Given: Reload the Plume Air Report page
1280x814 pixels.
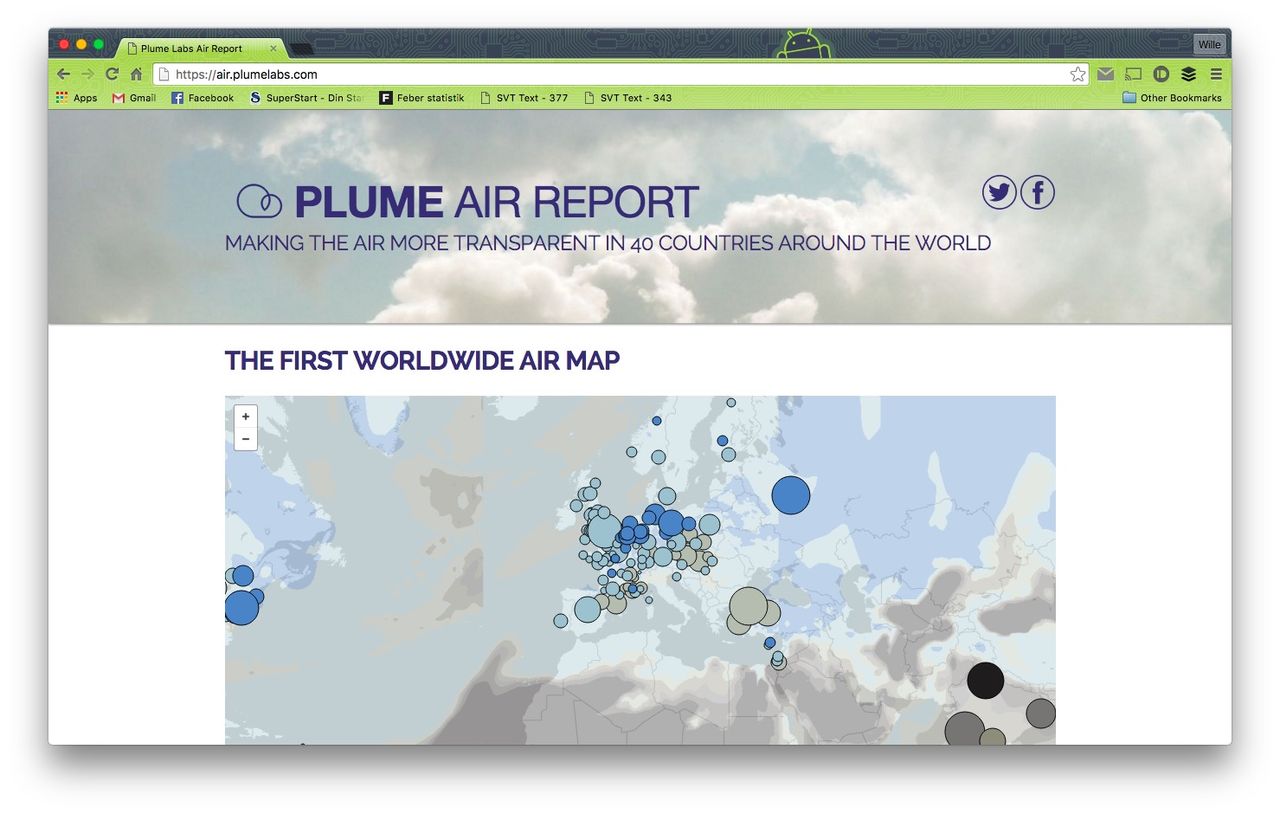Looking at the screenshot, I should tap(112, 74).
